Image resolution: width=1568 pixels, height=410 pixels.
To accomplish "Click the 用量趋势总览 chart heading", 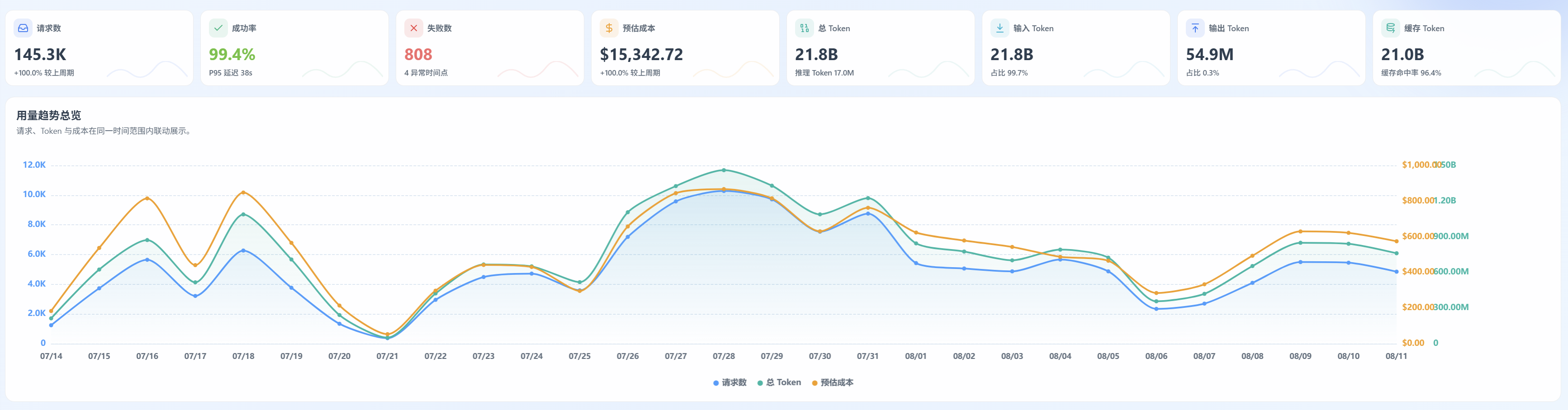I will coord(49,116).
